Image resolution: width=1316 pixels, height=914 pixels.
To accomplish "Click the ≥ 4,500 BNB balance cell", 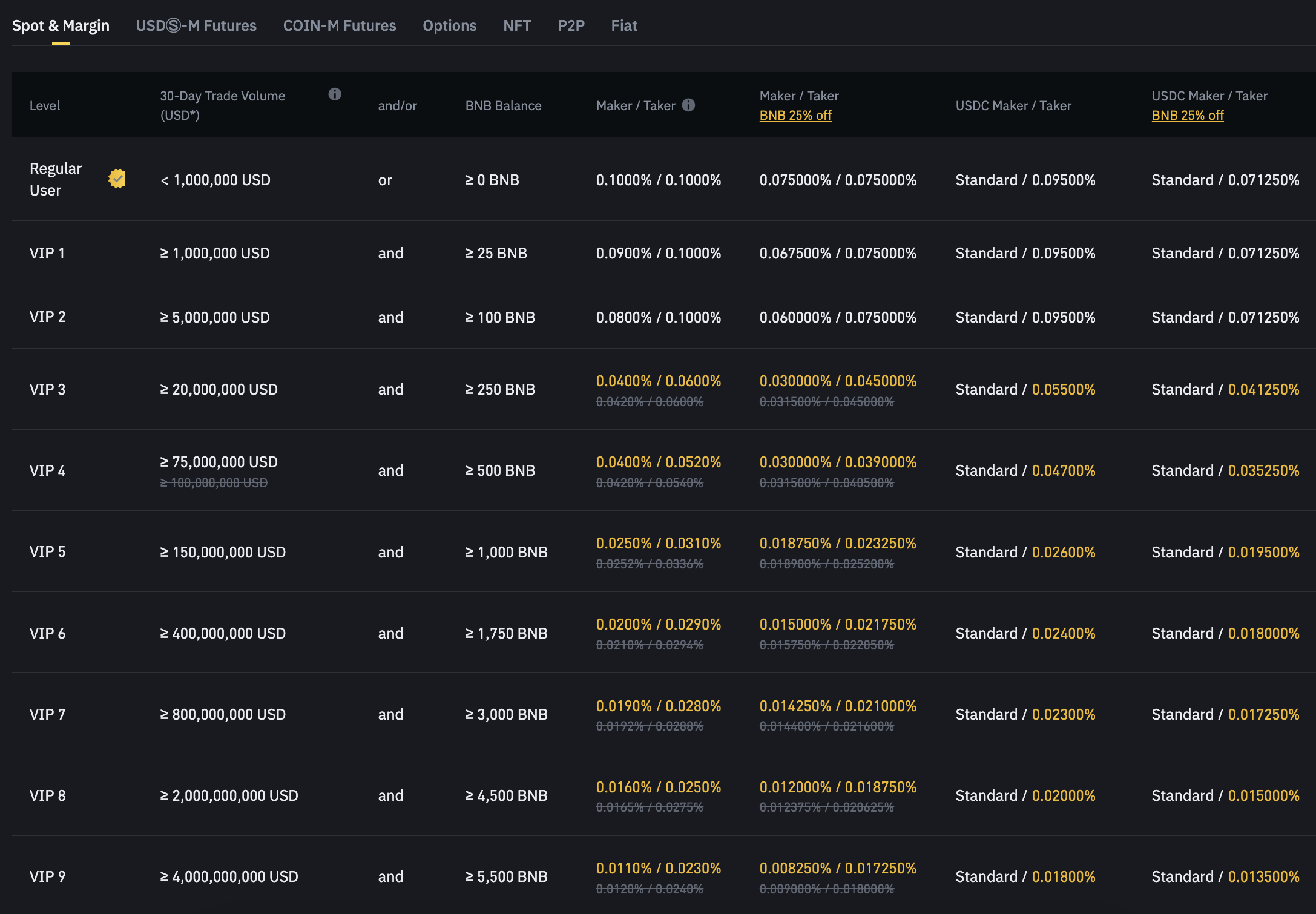I will coord(506,795).
